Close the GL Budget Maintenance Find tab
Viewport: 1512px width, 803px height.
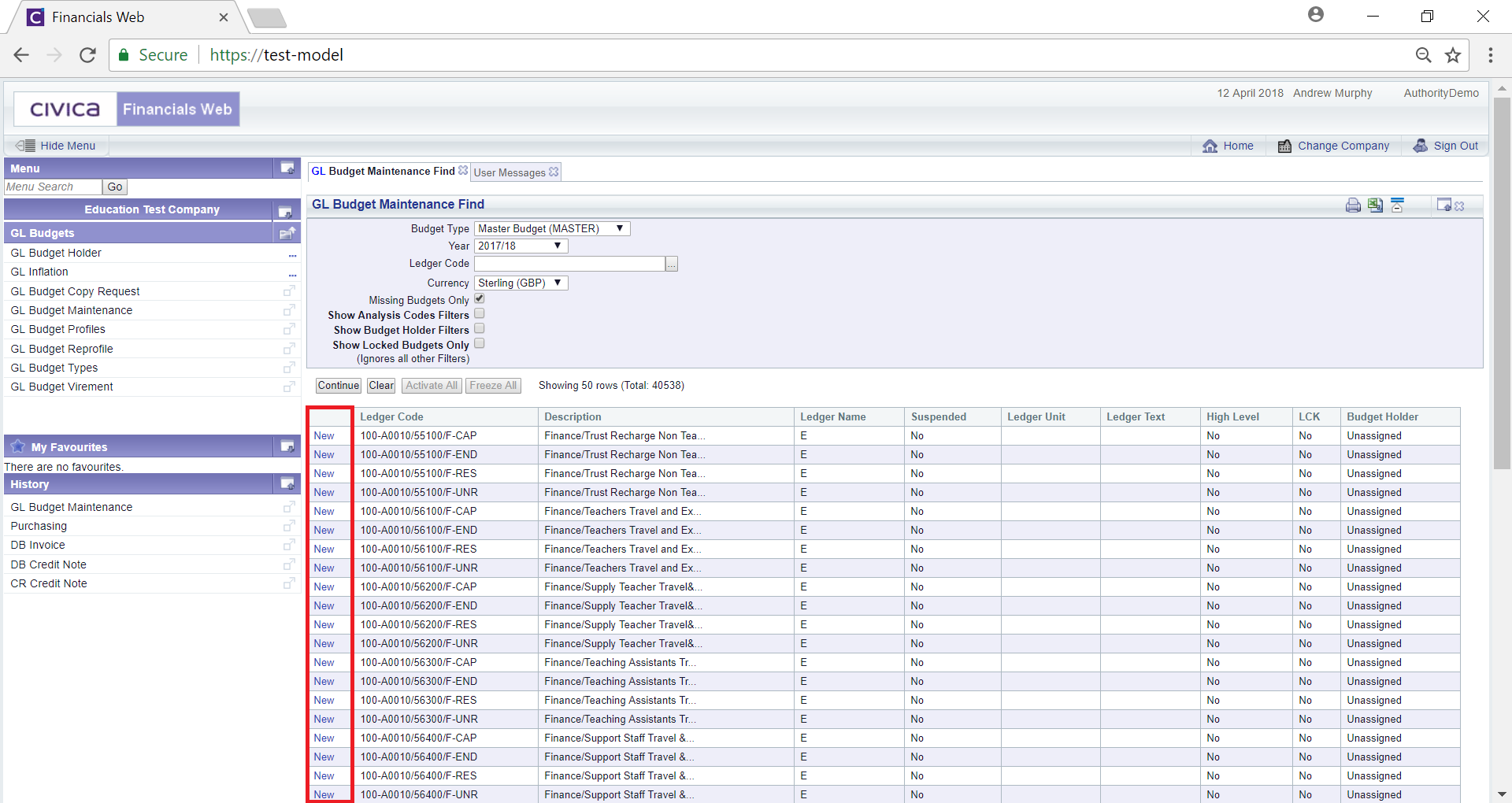coord(463,170)
